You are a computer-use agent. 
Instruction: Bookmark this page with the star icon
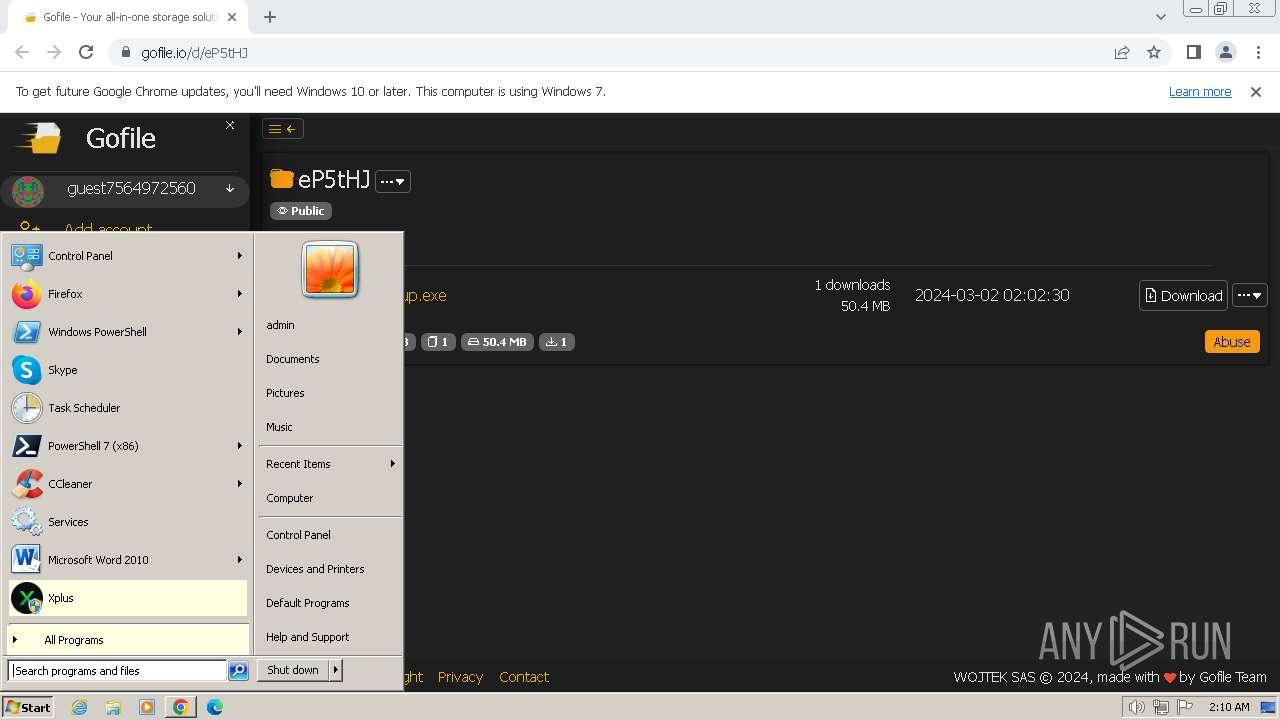click(x=1154, y=52)
